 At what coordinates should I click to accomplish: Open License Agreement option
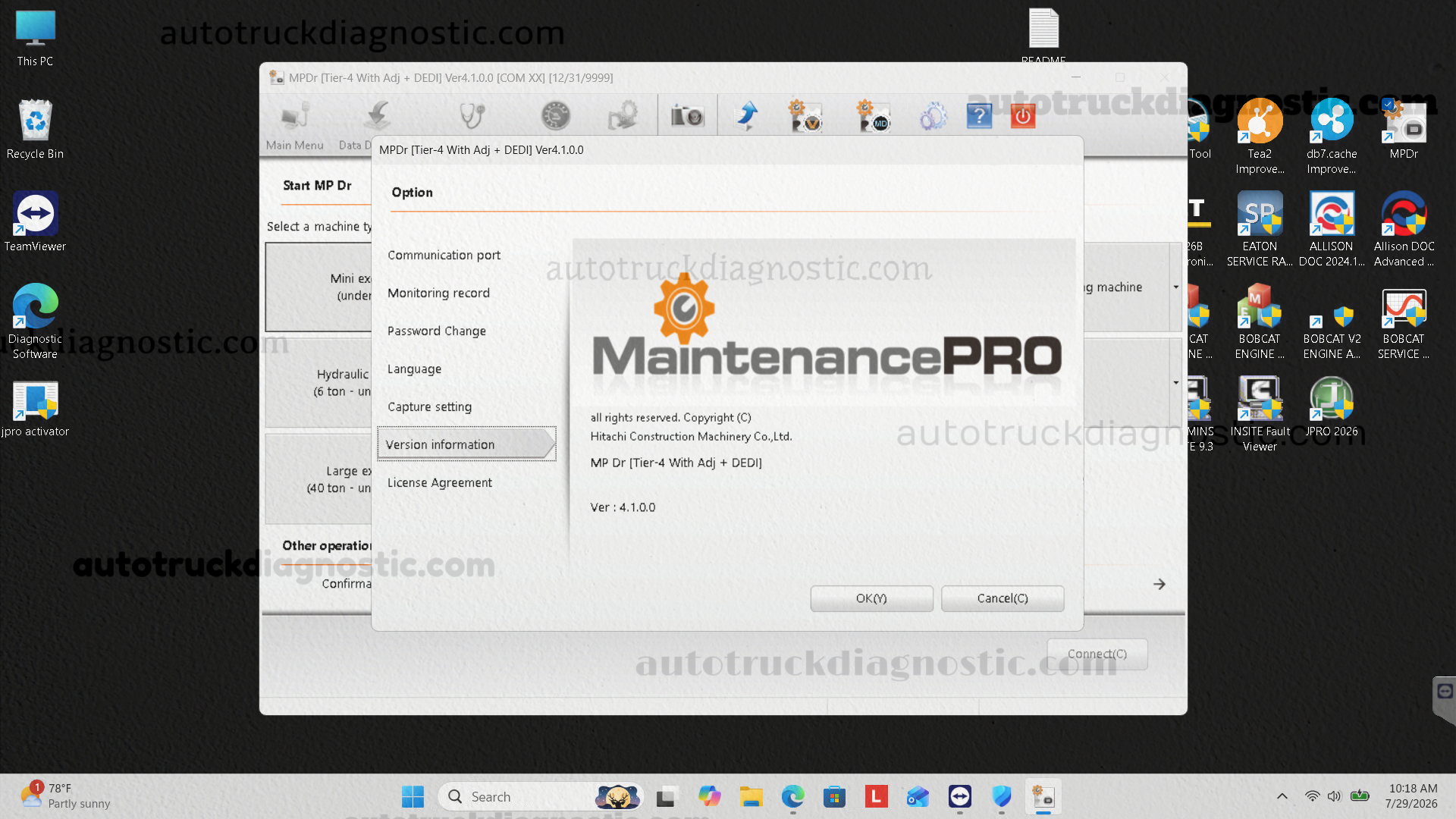point(439,482)
